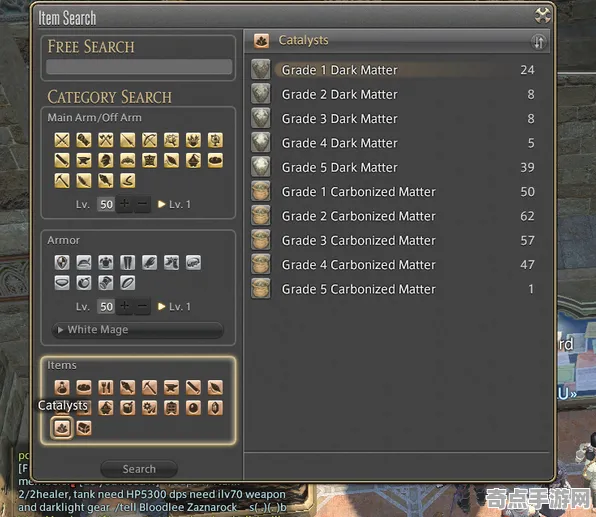
Task: Choose the saw icon under Main Arm/Off Arm
Action: 62,160
